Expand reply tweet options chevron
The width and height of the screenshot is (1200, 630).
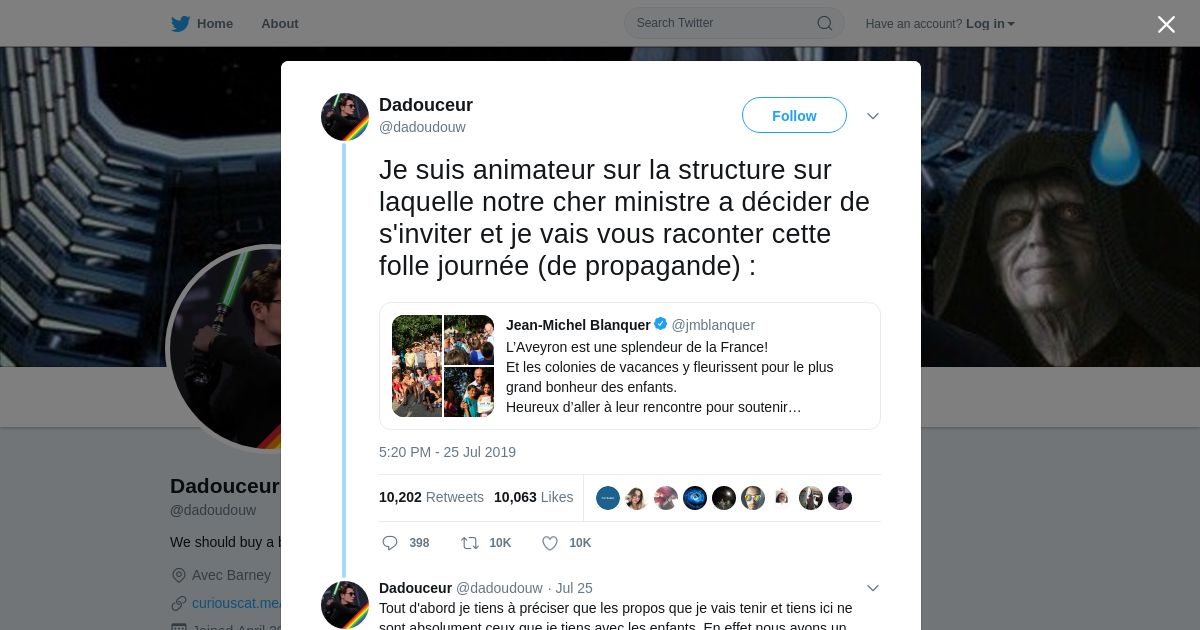coord(873,588)
